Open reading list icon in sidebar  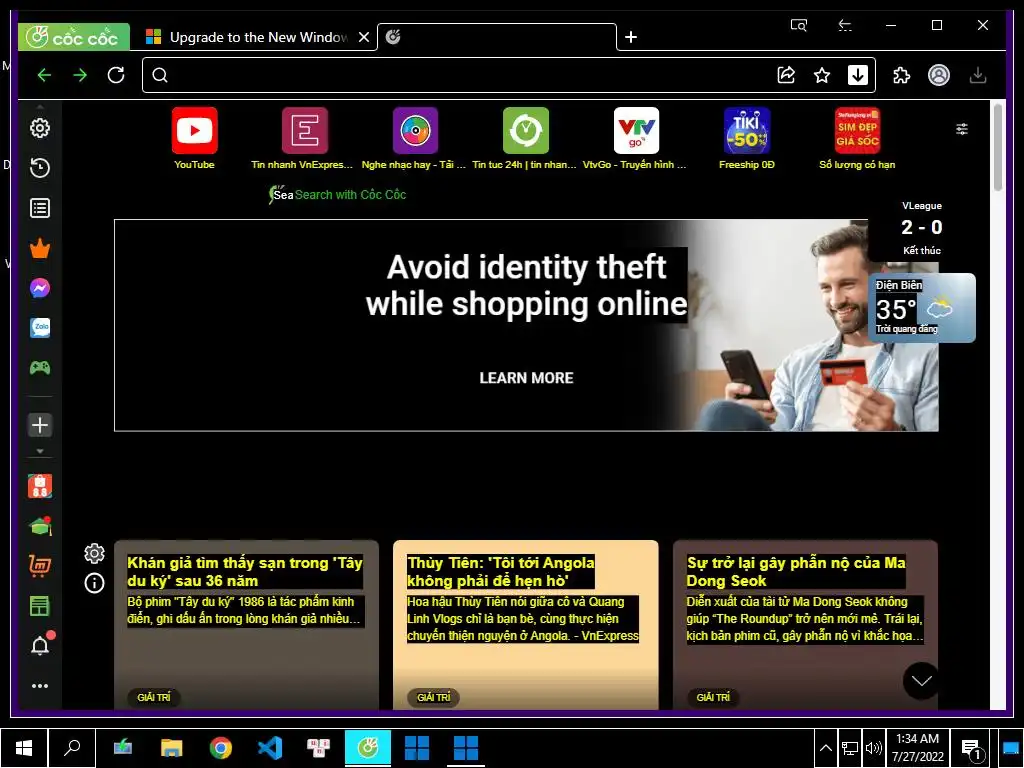[40, 208]
